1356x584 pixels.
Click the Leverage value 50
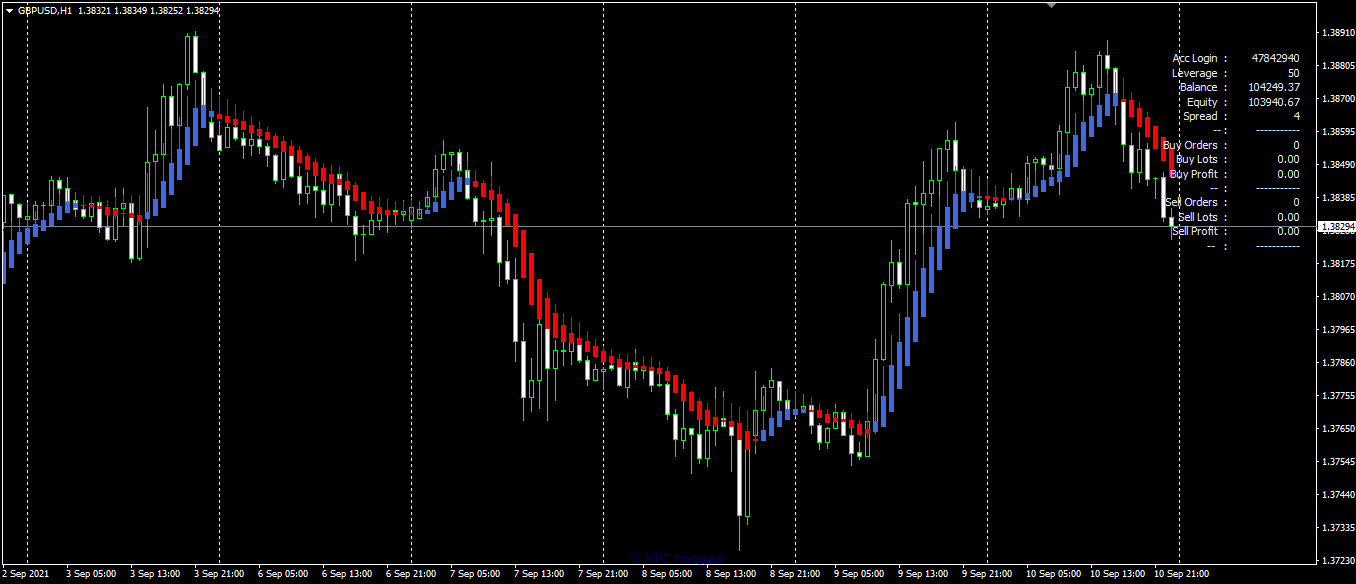point(1294,73)
